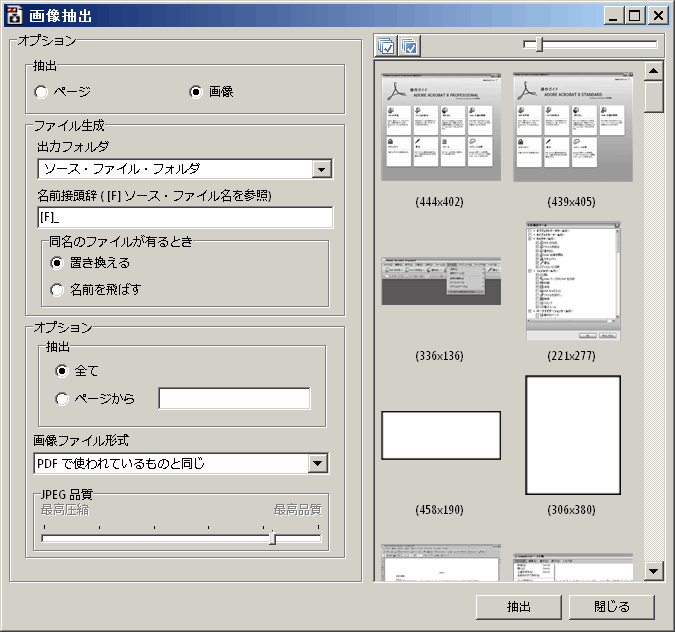Select the 画像 extraction radio button
This screenshot has height=632, width=675.
(x=196, y=92)
